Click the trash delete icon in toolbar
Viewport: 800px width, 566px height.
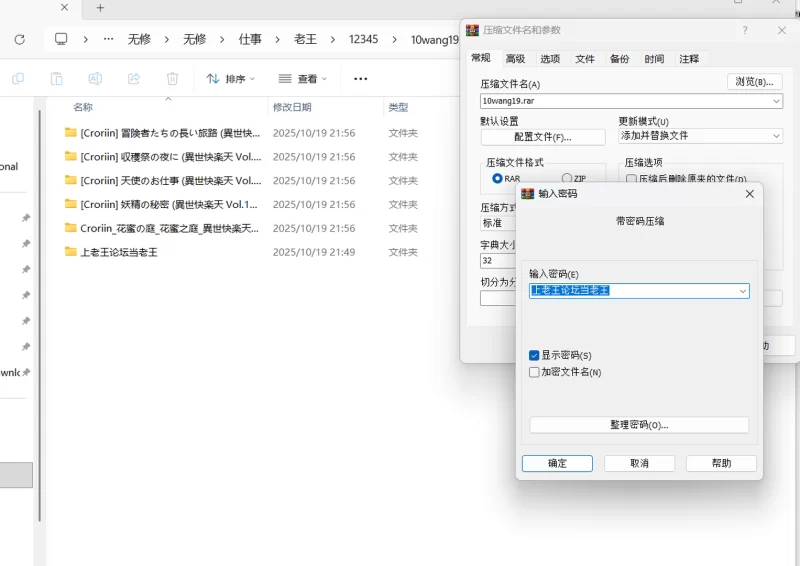172,79
